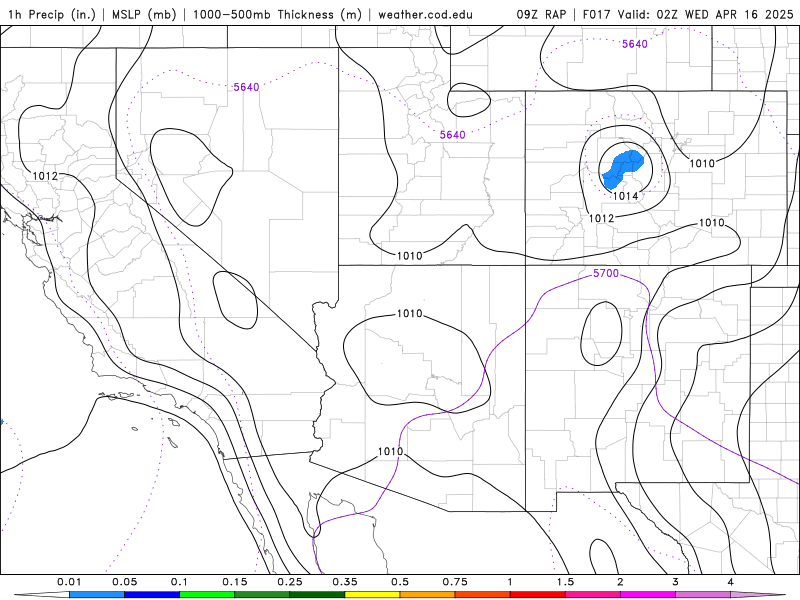Click the "1014" pressure contour label

626,196
